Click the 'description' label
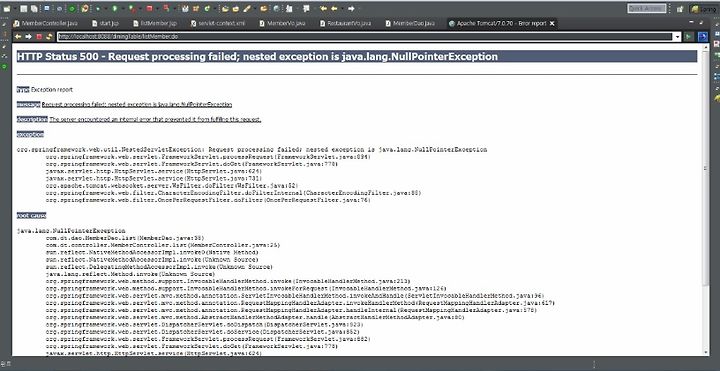The width and height of the screenshot is (720, 371). pos(32,119)
